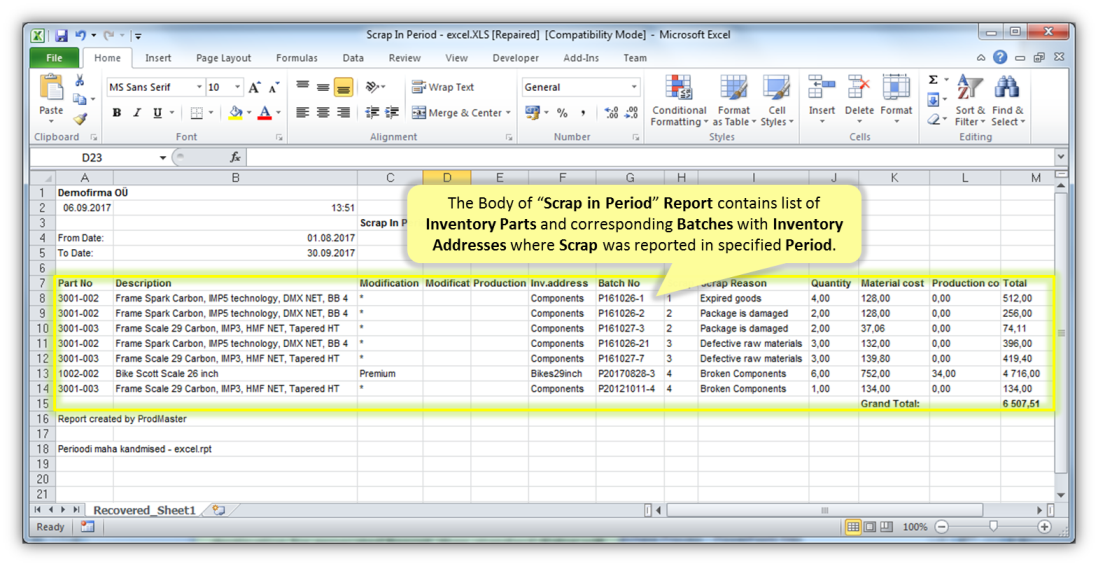Open the borders dropdown arrow

[x=211, y=113]
